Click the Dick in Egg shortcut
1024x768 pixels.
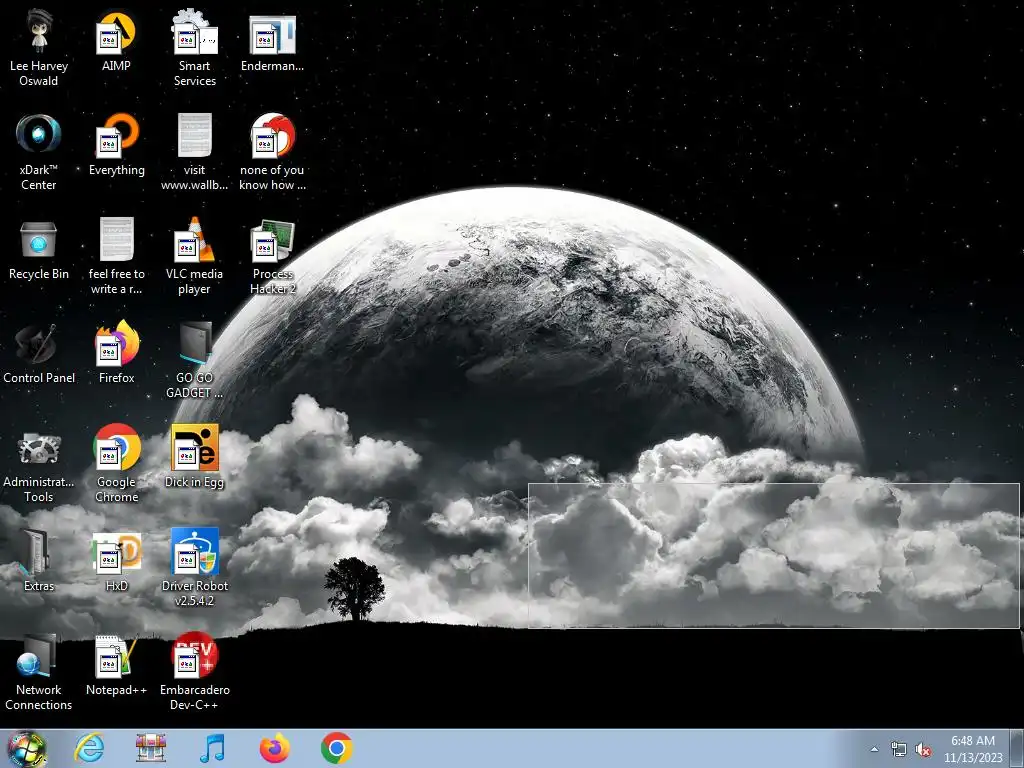(x=195, y=456)
